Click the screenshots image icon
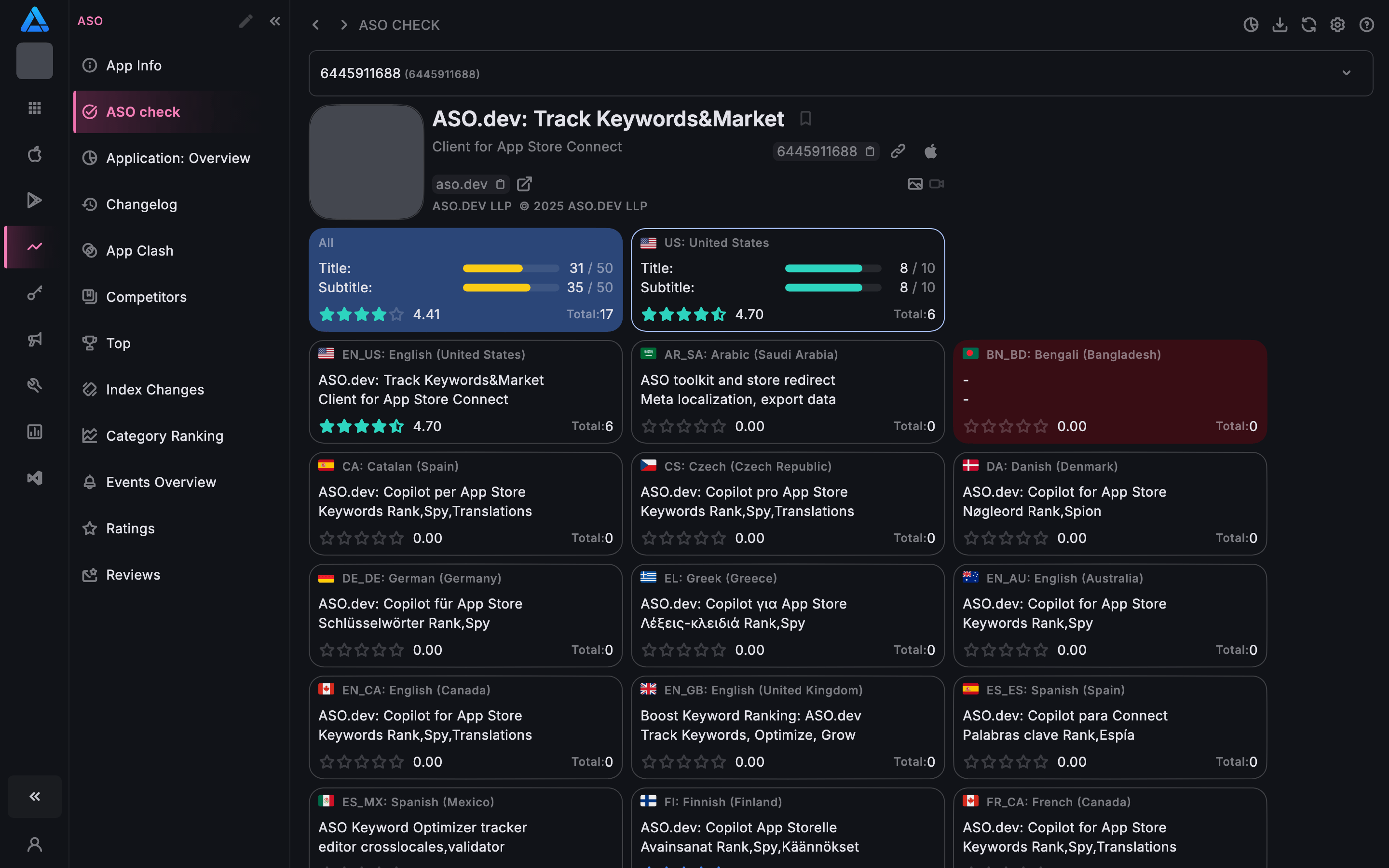Viewport: 1389px width, 868px height. point(915,184)
